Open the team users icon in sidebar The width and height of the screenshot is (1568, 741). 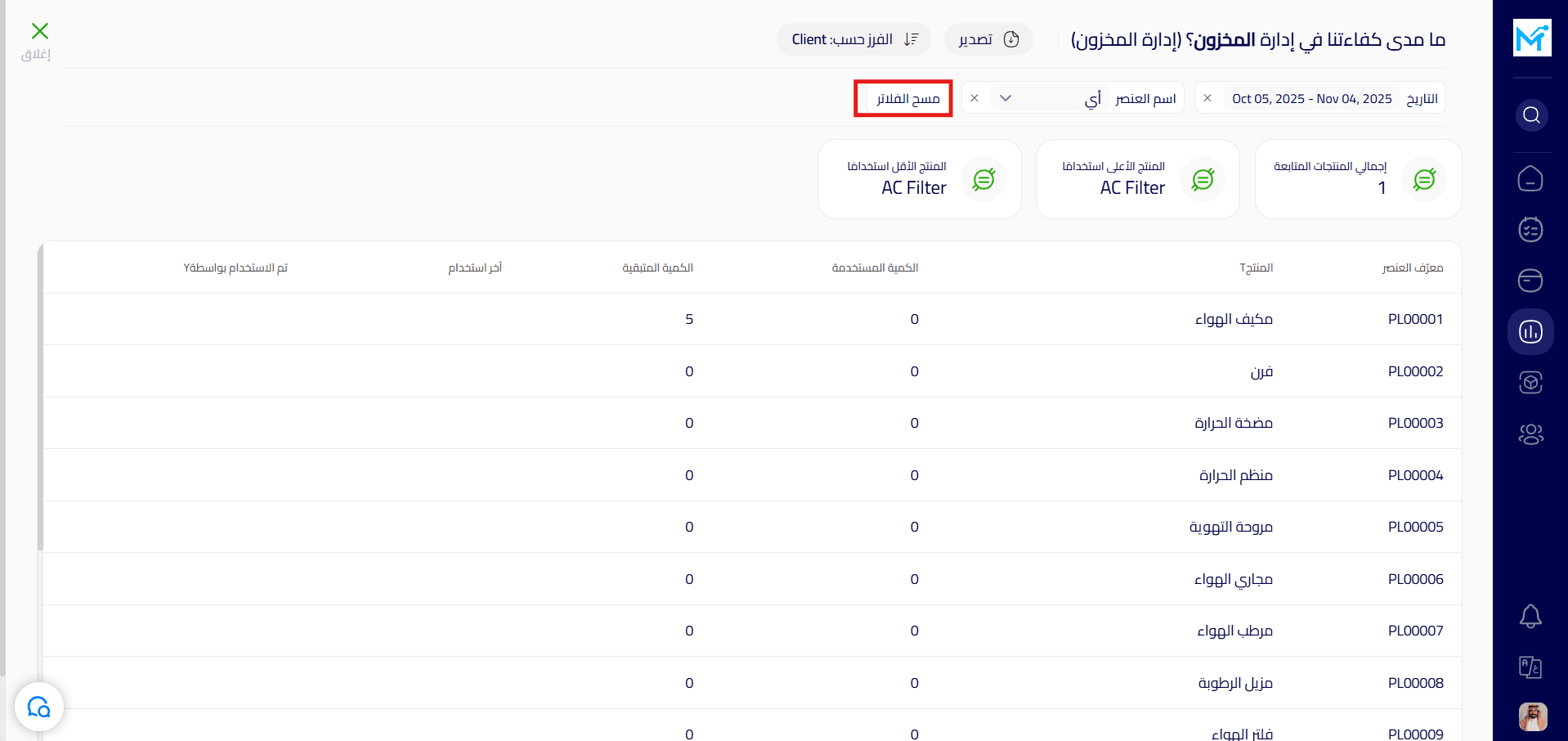click(1530, 434)
